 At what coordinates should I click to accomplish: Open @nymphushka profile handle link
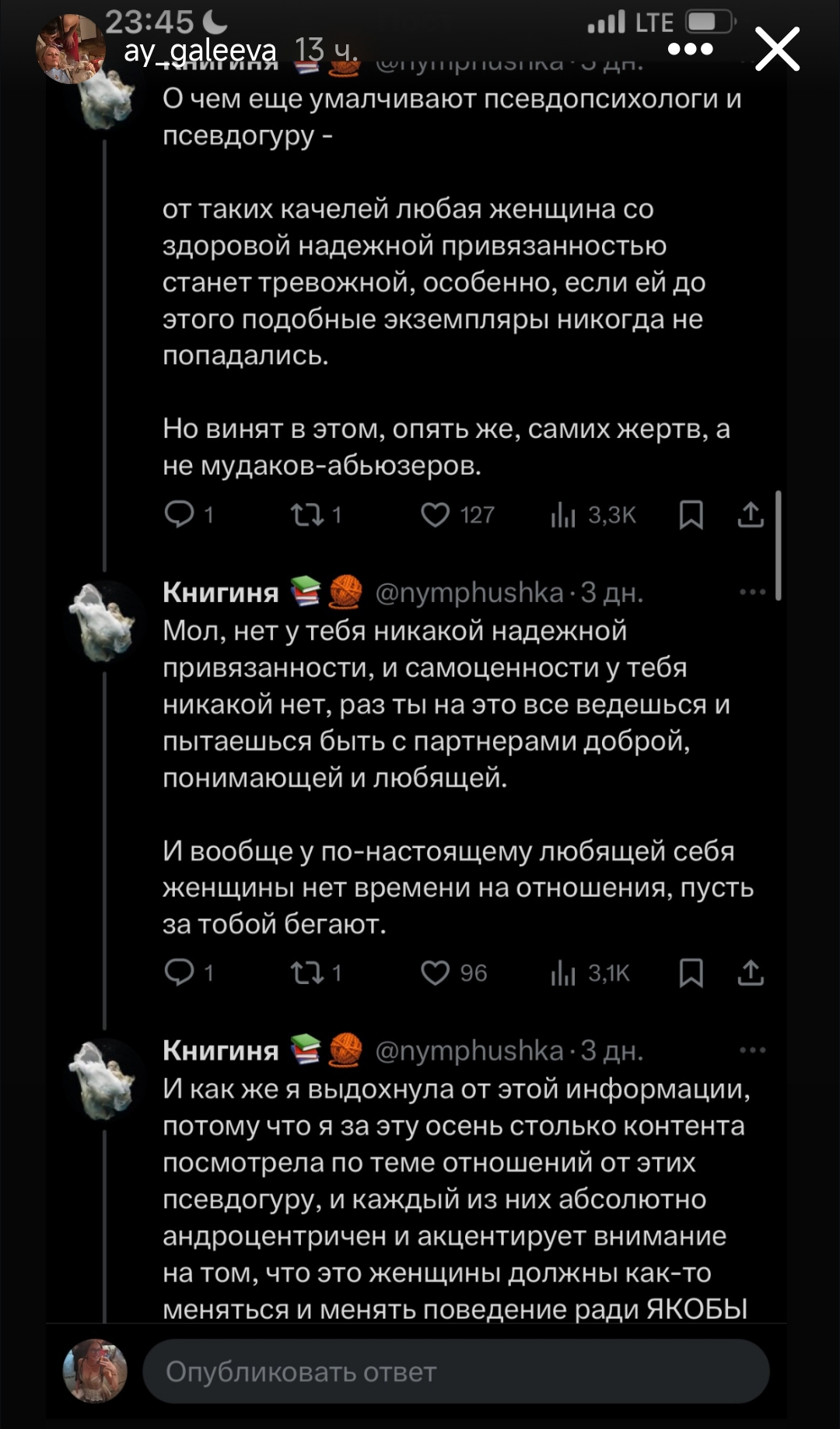[468, 593]
